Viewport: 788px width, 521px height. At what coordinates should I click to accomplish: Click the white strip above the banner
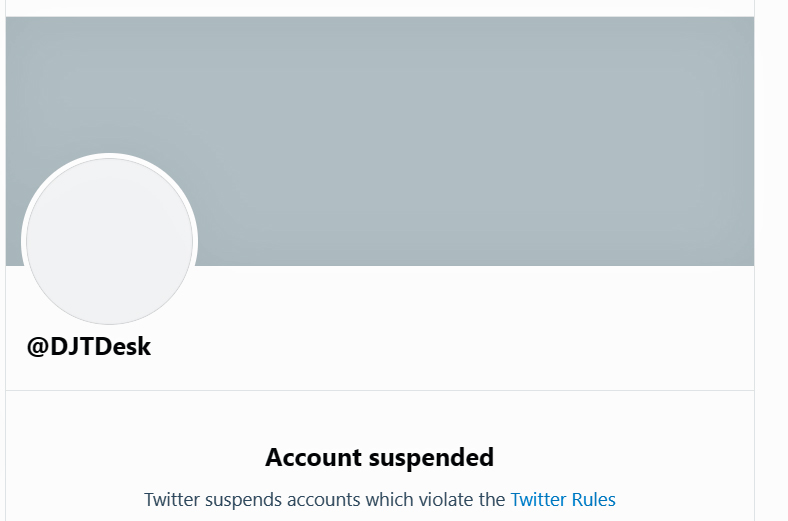380,8
